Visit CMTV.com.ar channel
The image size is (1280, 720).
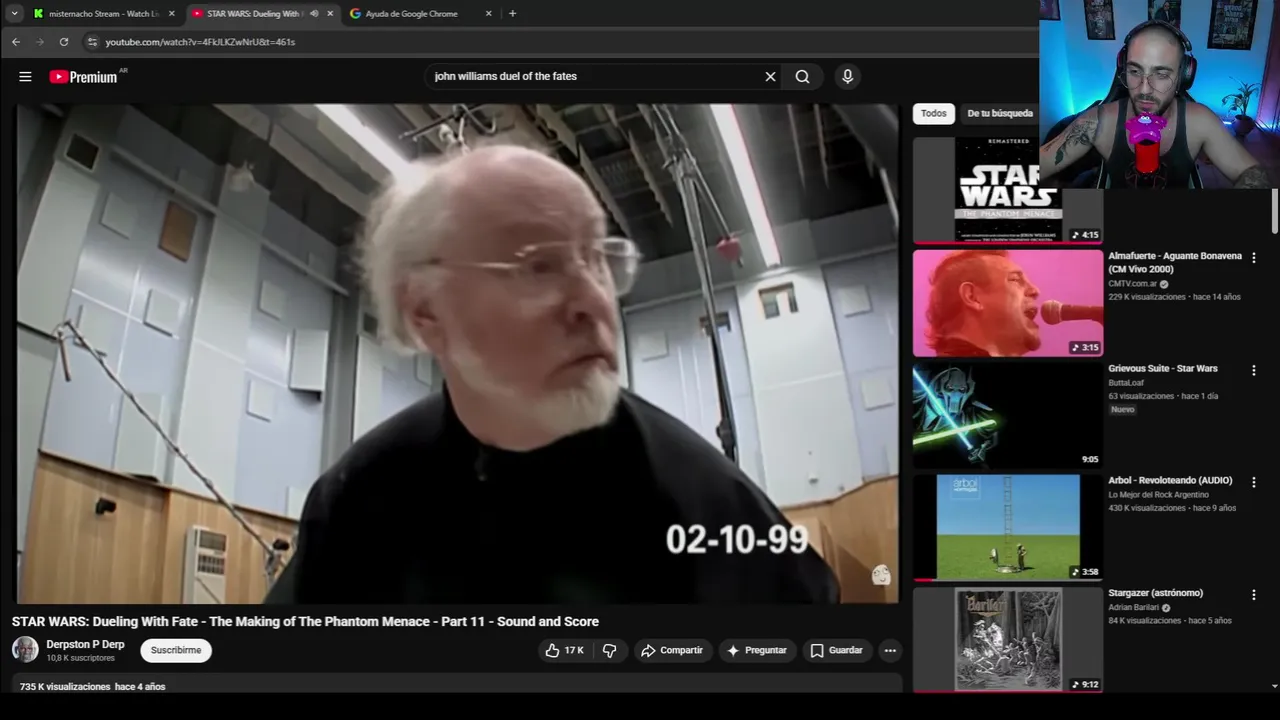[1132, 283]
